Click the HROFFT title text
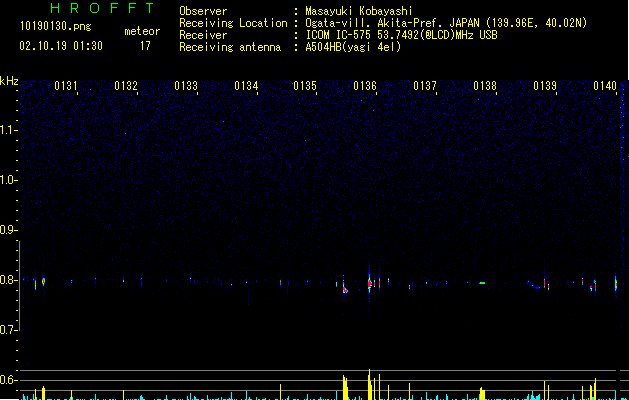 pyautogui.click(x=103, y=8)
